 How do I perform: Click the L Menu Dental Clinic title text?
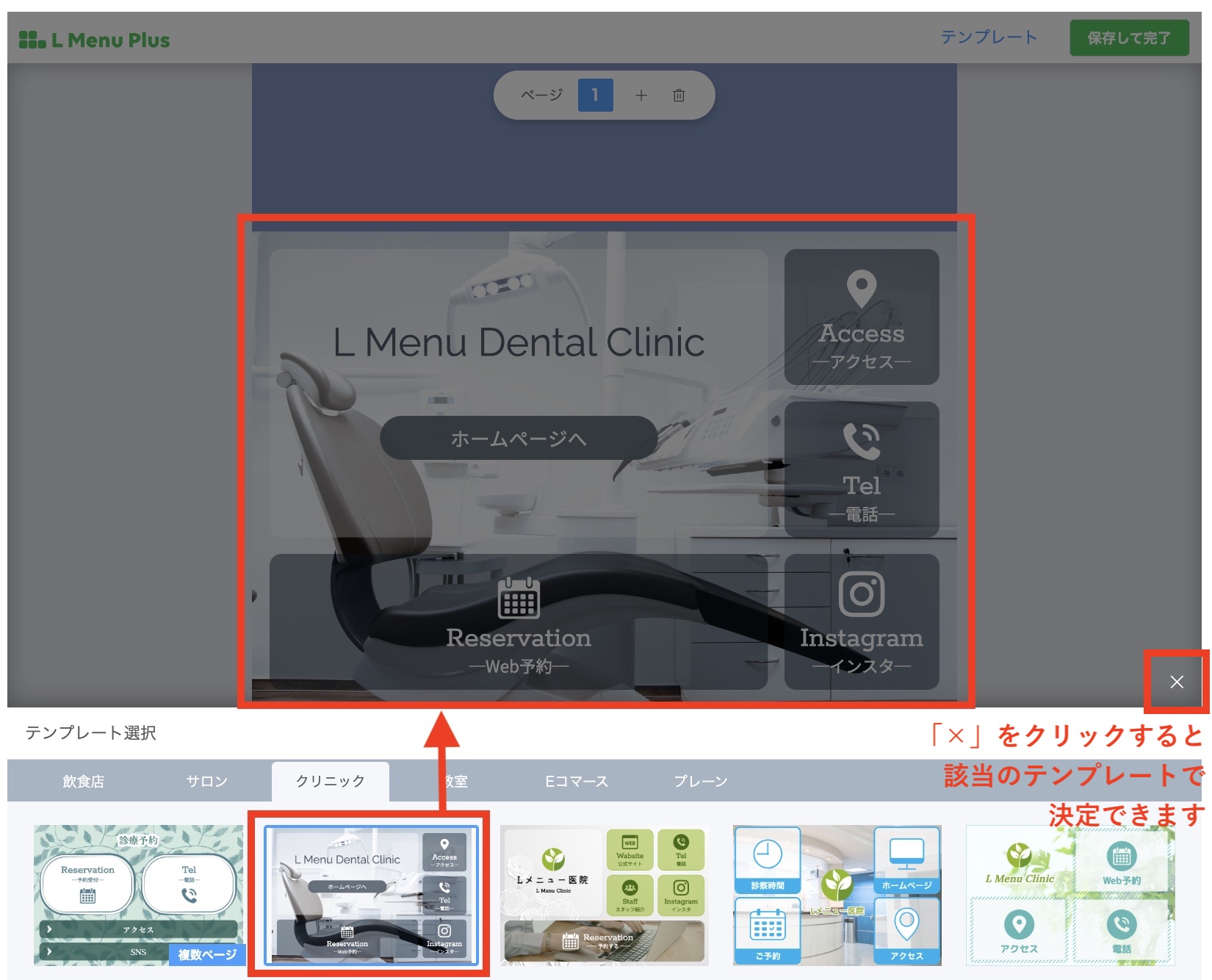pos(519,342)
